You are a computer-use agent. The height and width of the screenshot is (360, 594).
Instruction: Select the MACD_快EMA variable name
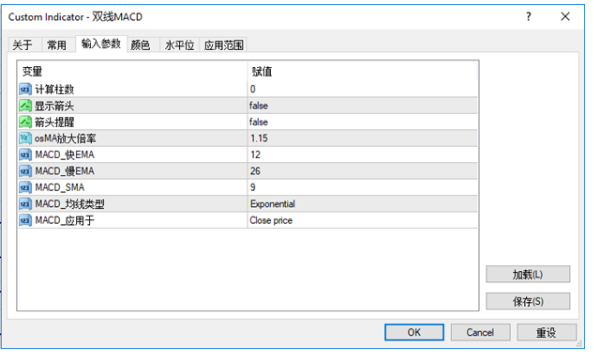(x=64, y=155)
